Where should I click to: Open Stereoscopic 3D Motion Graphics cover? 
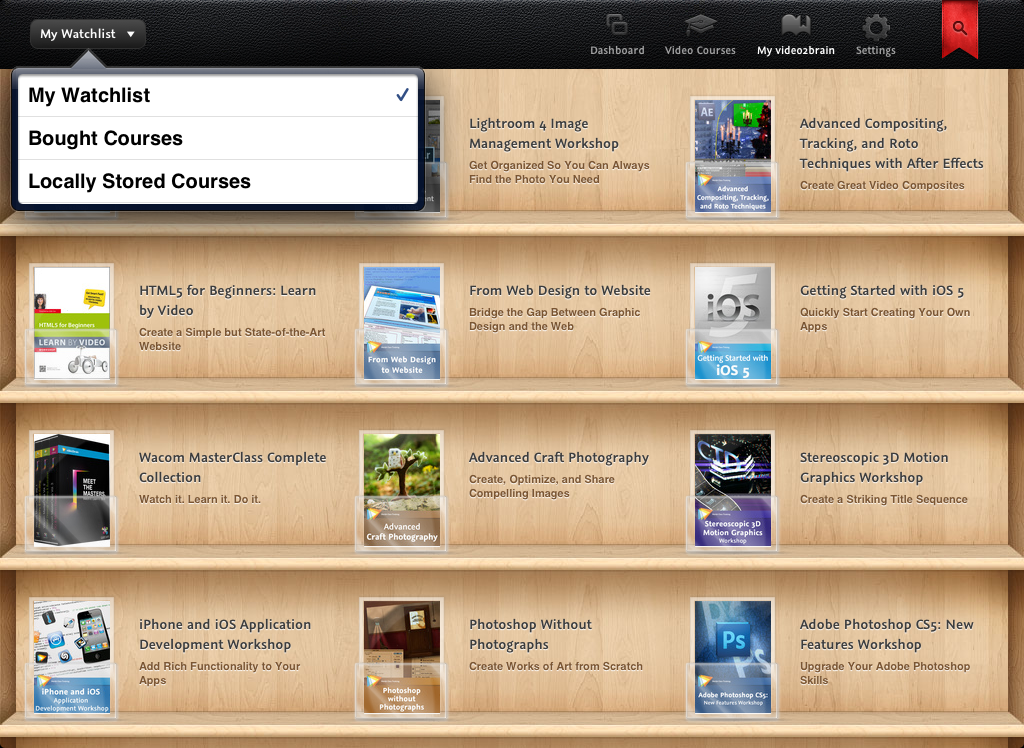(732, 490)
